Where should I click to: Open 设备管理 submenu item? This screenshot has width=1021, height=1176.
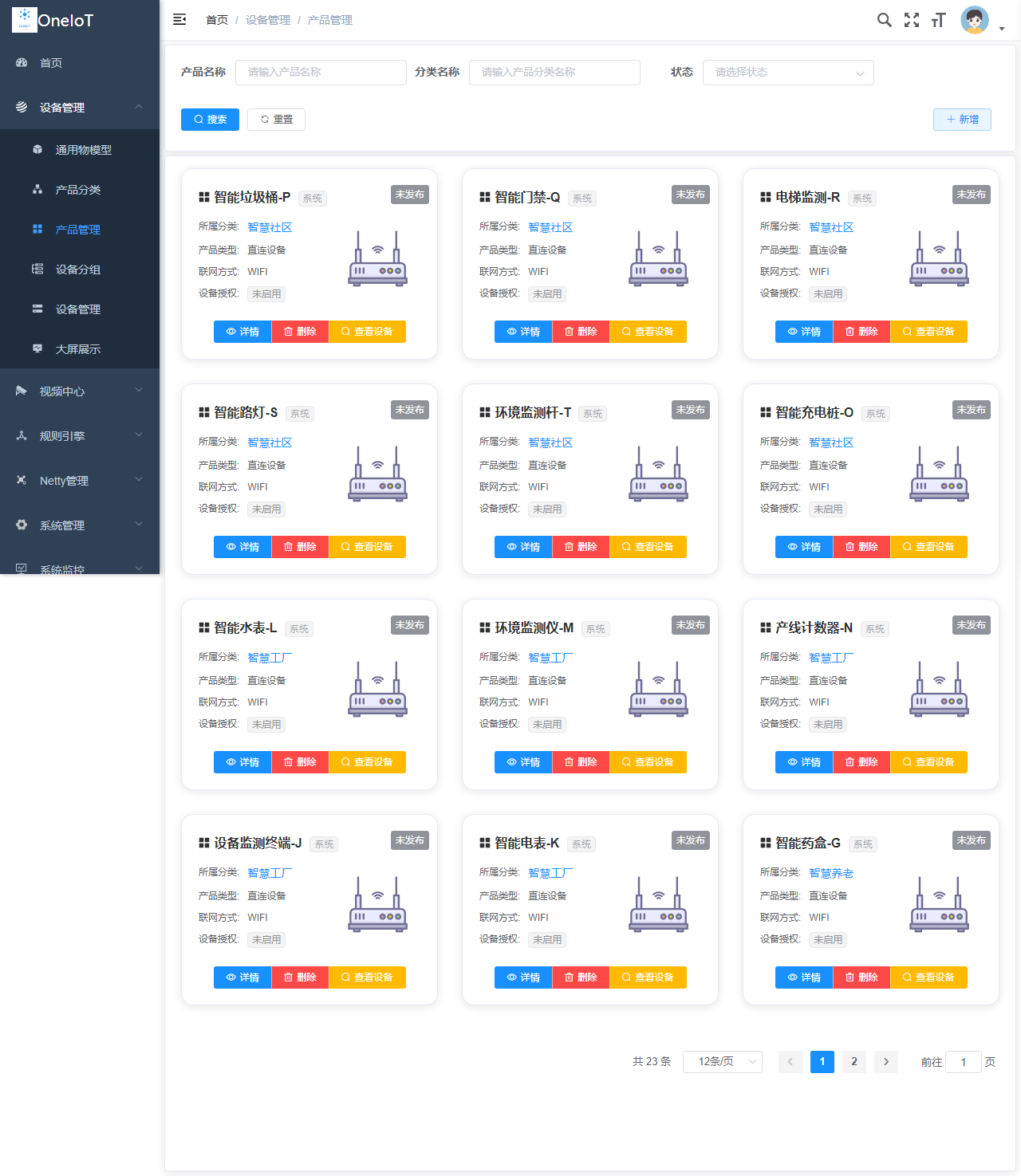click(x=80, y=309)
